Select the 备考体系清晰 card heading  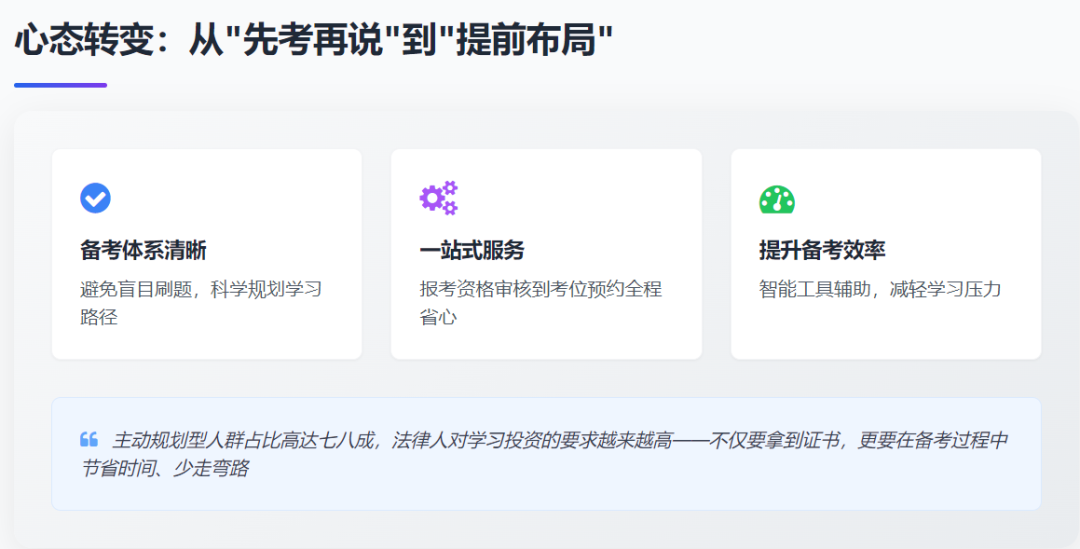click(x=143, y=250)
